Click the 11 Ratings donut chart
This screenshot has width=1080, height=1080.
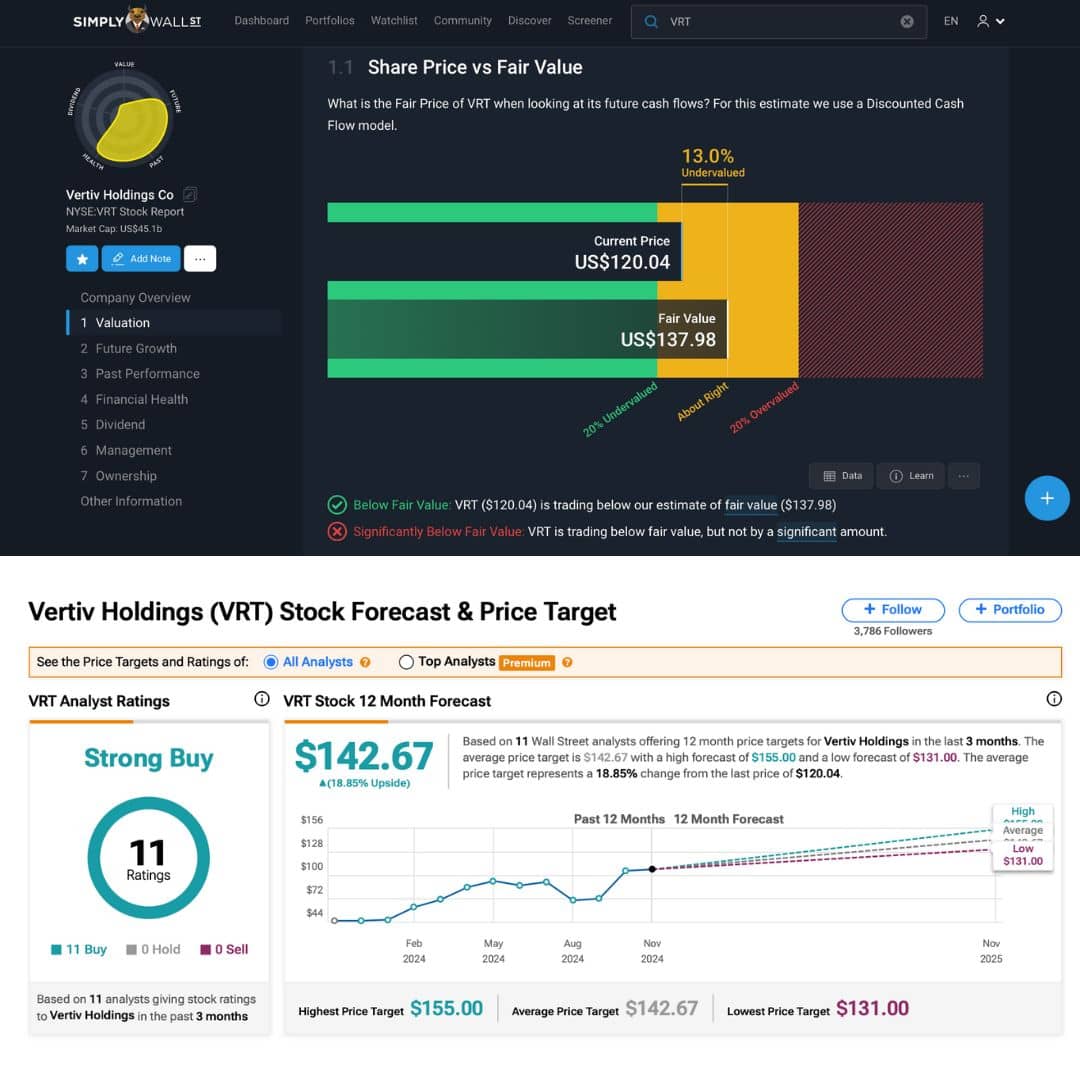click(148, 858)
